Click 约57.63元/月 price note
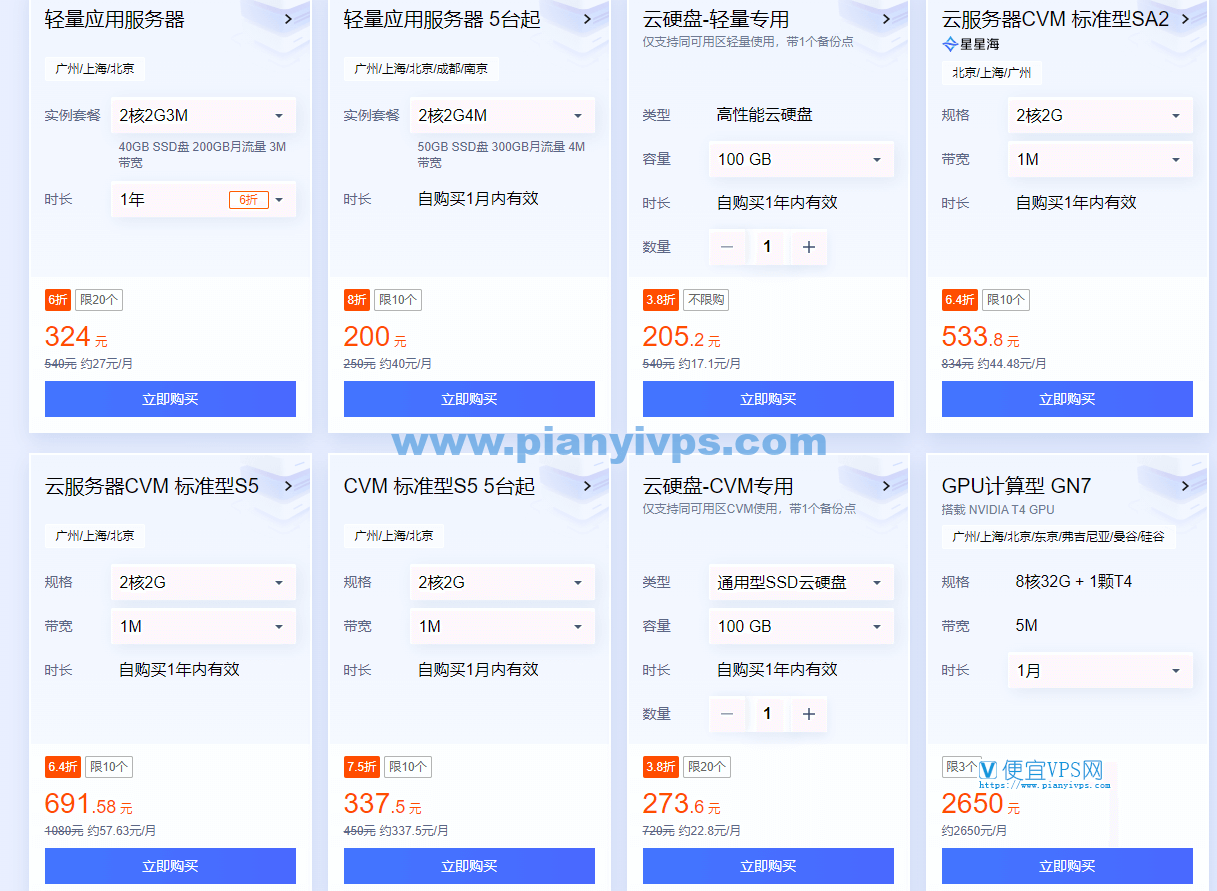Image resolution: width=1217 pixels, height=891 pixels. click(x=121, y=831)
